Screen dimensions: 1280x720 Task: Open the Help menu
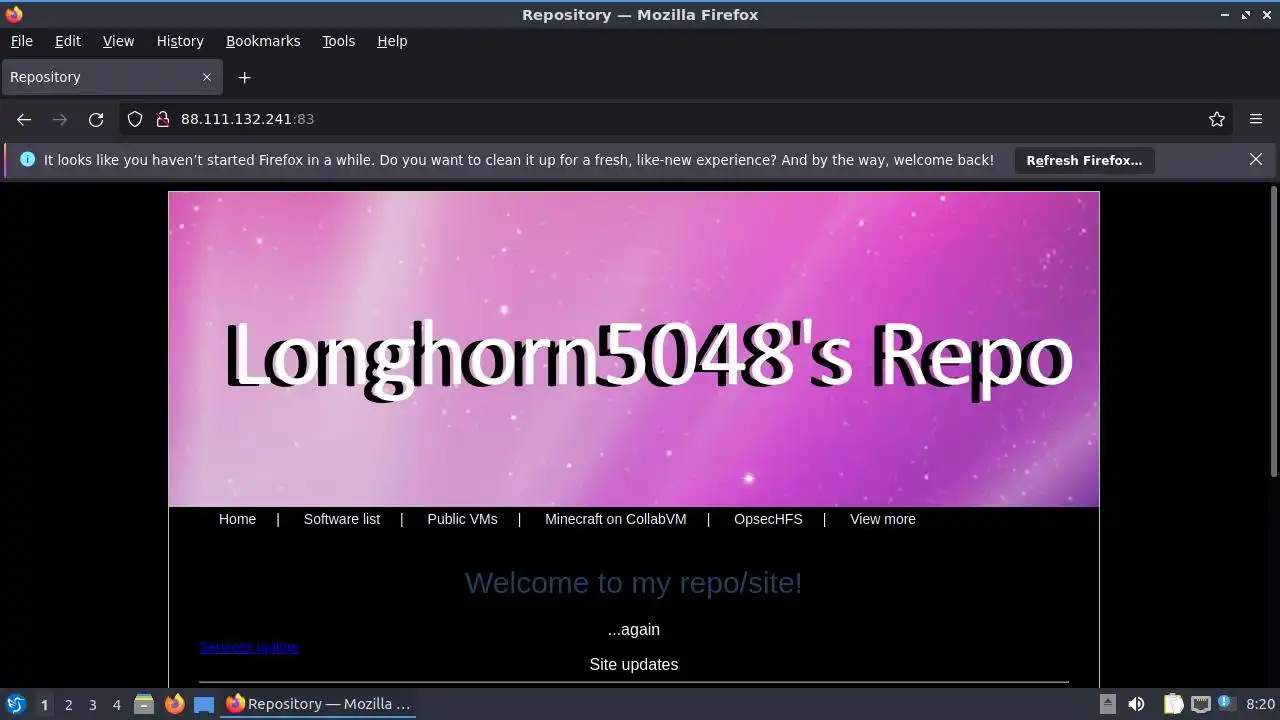click(392, 41)
